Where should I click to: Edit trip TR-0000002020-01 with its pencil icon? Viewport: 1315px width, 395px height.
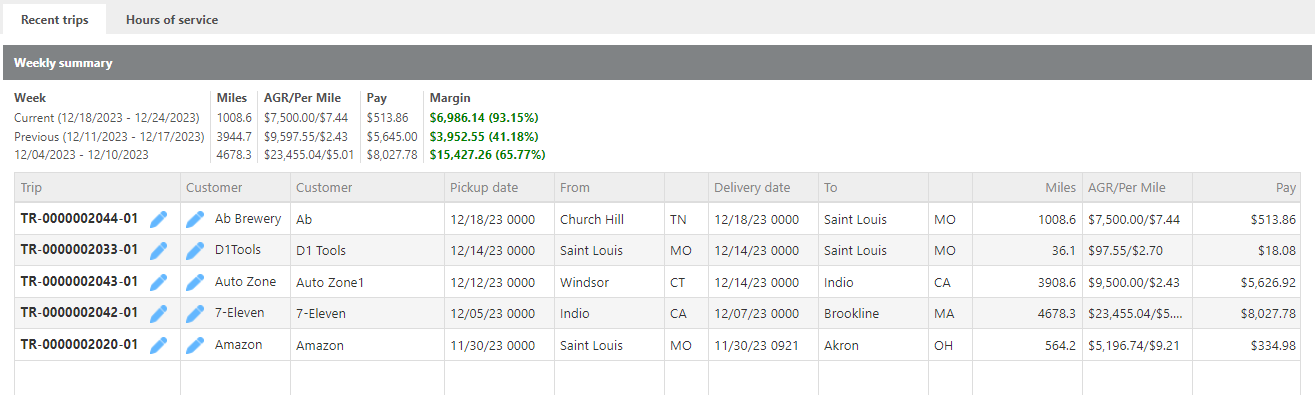click(x=158, y=346)
